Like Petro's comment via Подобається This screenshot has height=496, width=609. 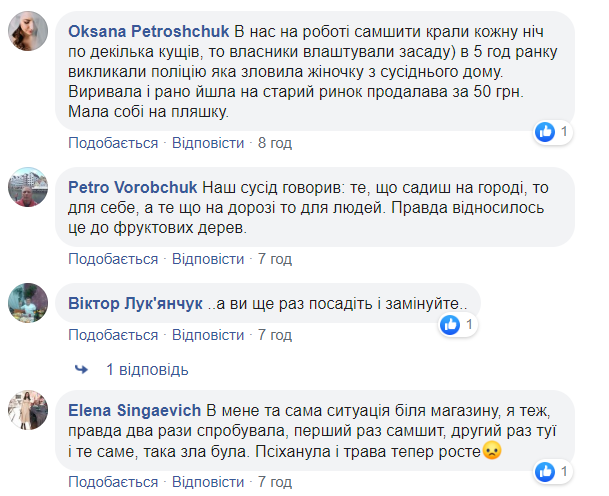pos(112,259)
